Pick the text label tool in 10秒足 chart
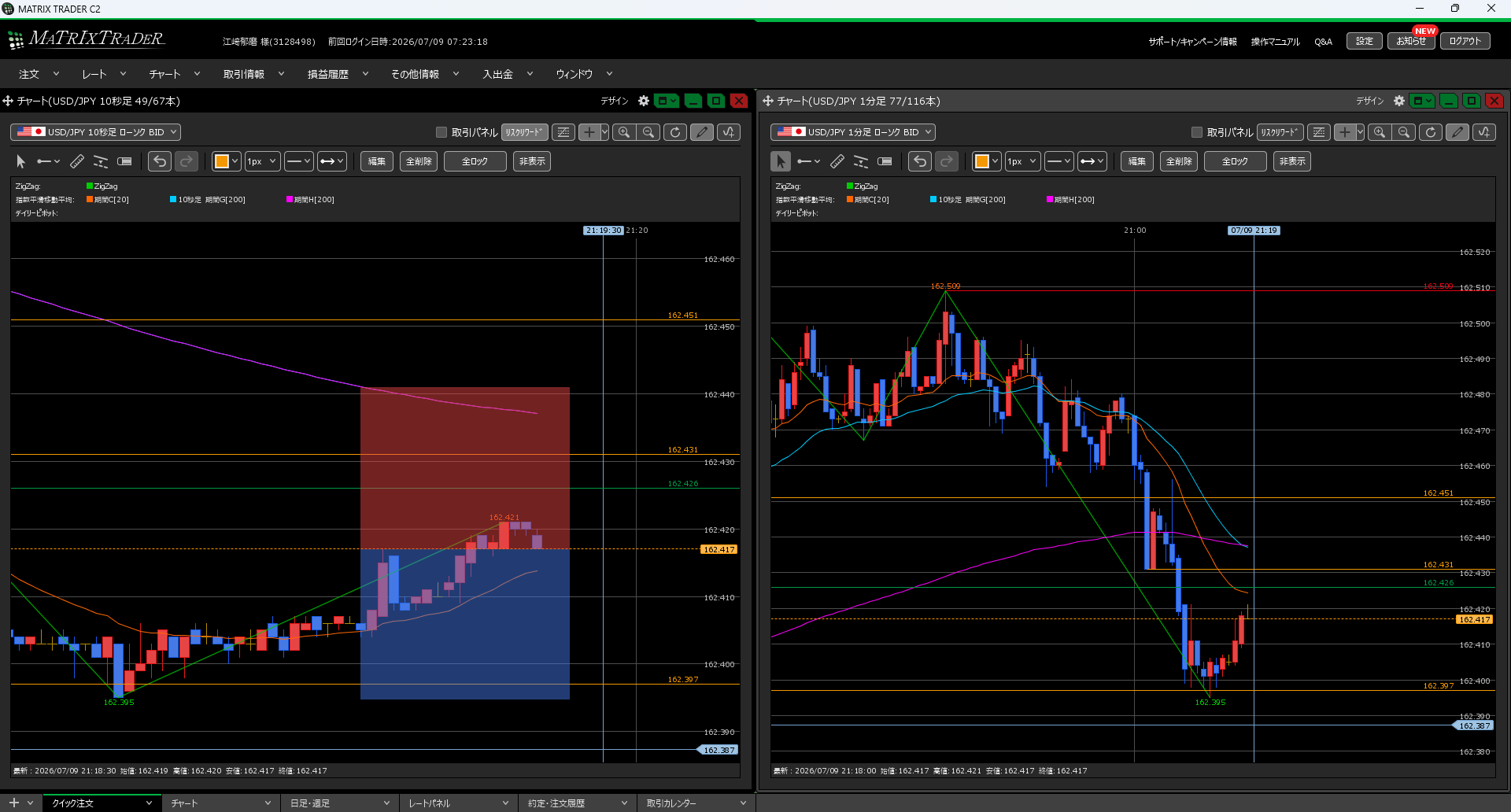This screenshot has width=1511, height=812. tap(124, 161)
